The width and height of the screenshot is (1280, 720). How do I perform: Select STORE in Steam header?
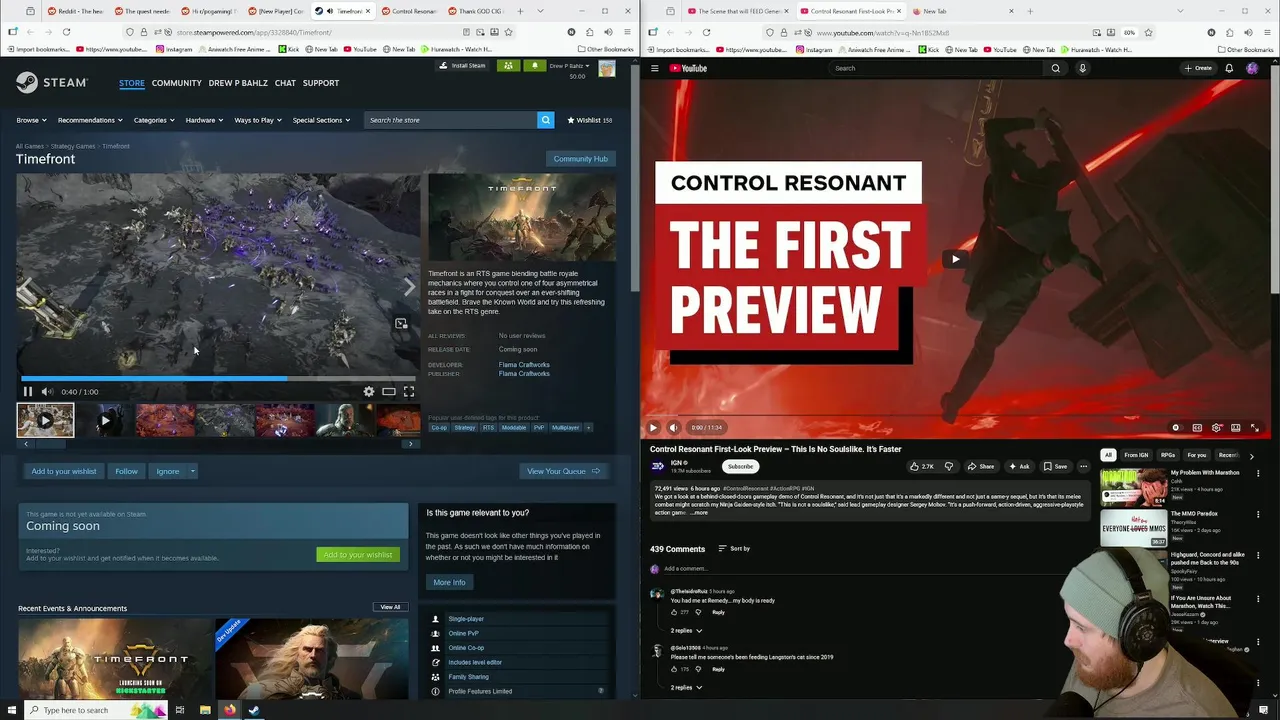point(132,83)
